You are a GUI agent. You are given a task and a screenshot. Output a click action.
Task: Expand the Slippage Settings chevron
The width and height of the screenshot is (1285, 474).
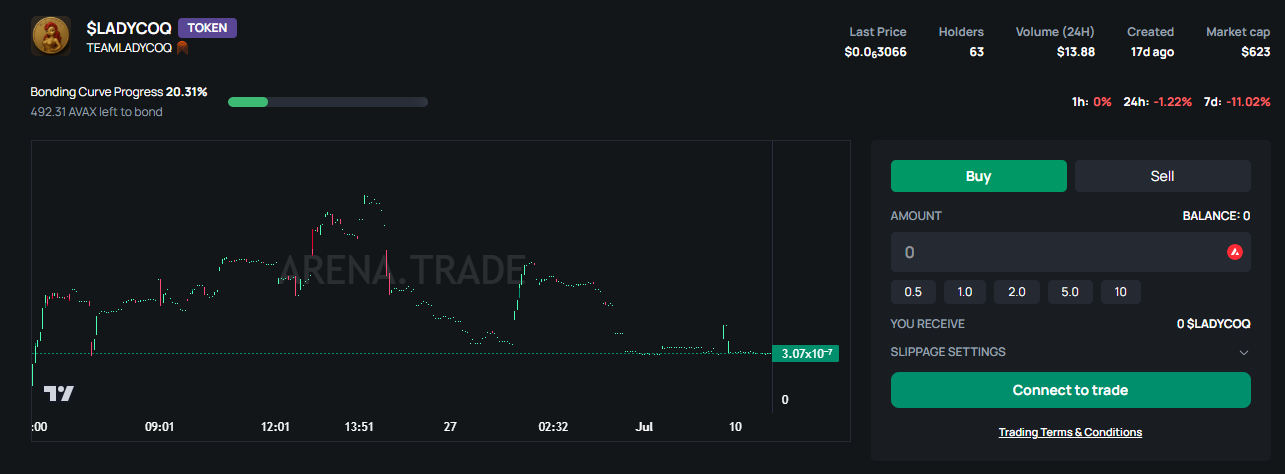[x=1244, y=352]
